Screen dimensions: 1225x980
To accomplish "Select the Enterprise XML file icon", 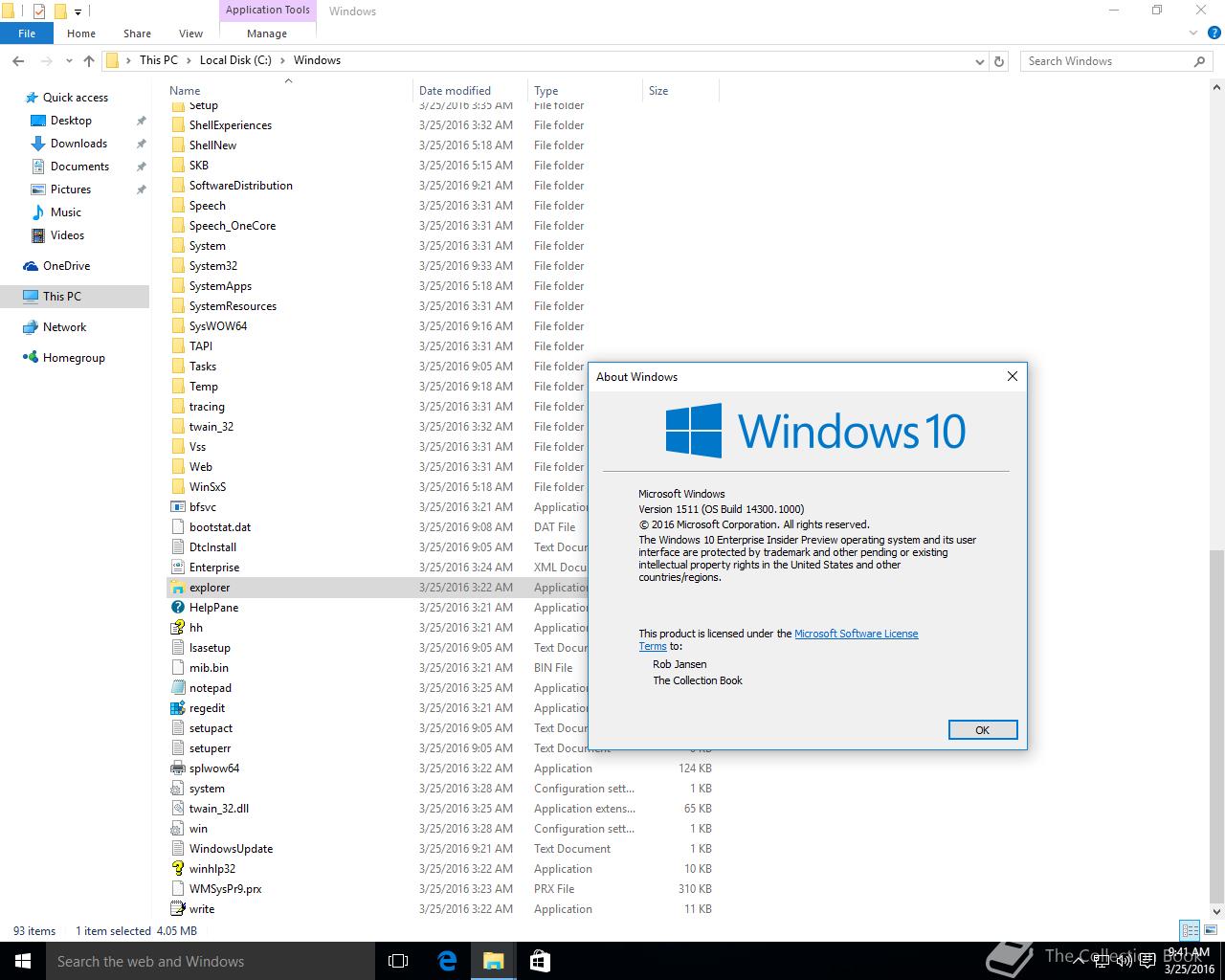I will pyautogui.click(x=177, y=568).
